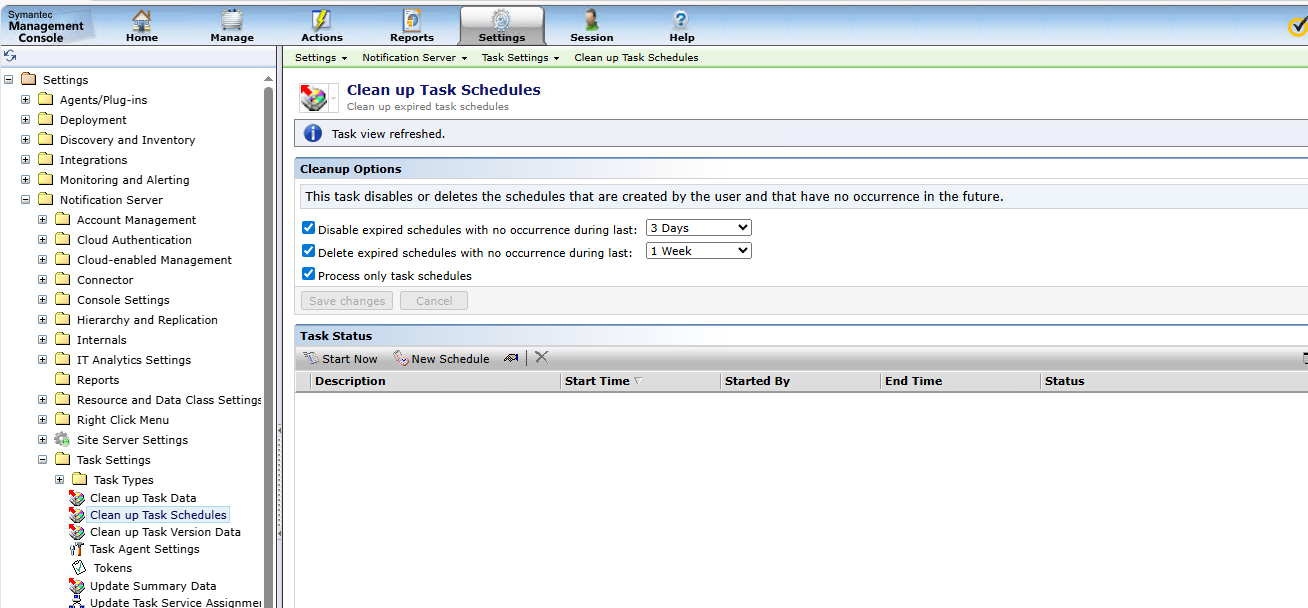The height and width of the screenshot is (608, 1308).
Task: Expand the Deployment folder
Action: [x=26, y=120]
